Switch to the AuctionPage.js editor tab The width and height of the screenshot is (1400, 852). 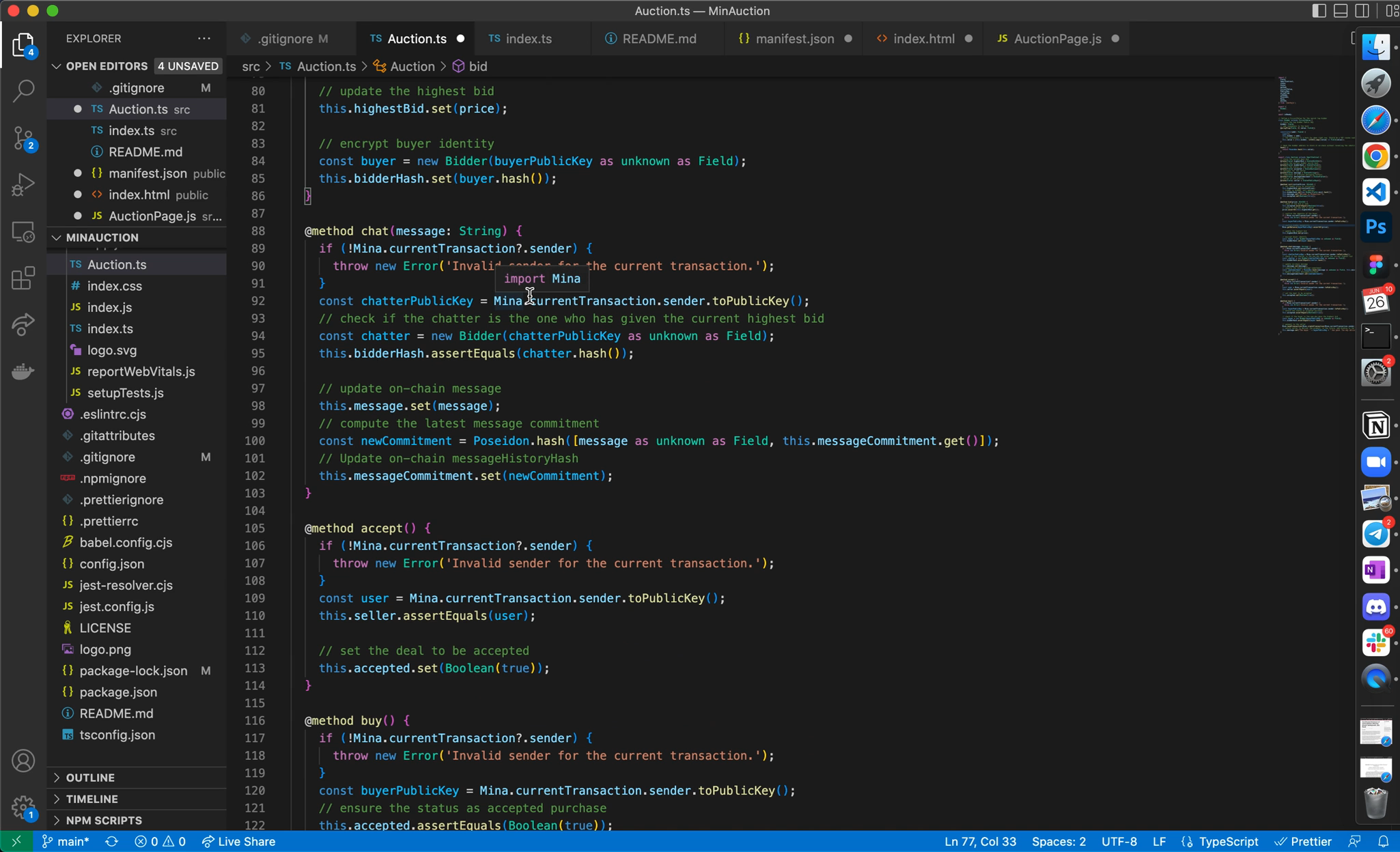point(1057,39)
